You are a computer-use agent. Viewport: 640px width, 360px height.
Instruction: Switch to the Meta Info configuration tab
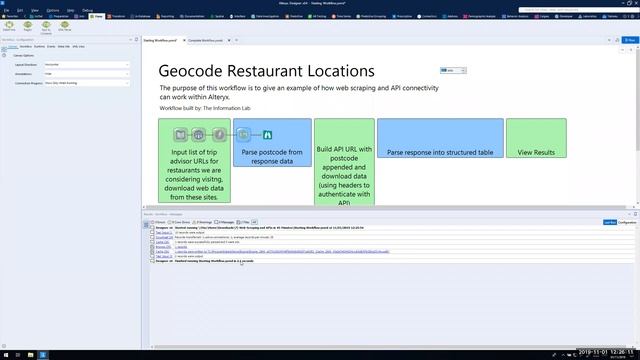64,47
